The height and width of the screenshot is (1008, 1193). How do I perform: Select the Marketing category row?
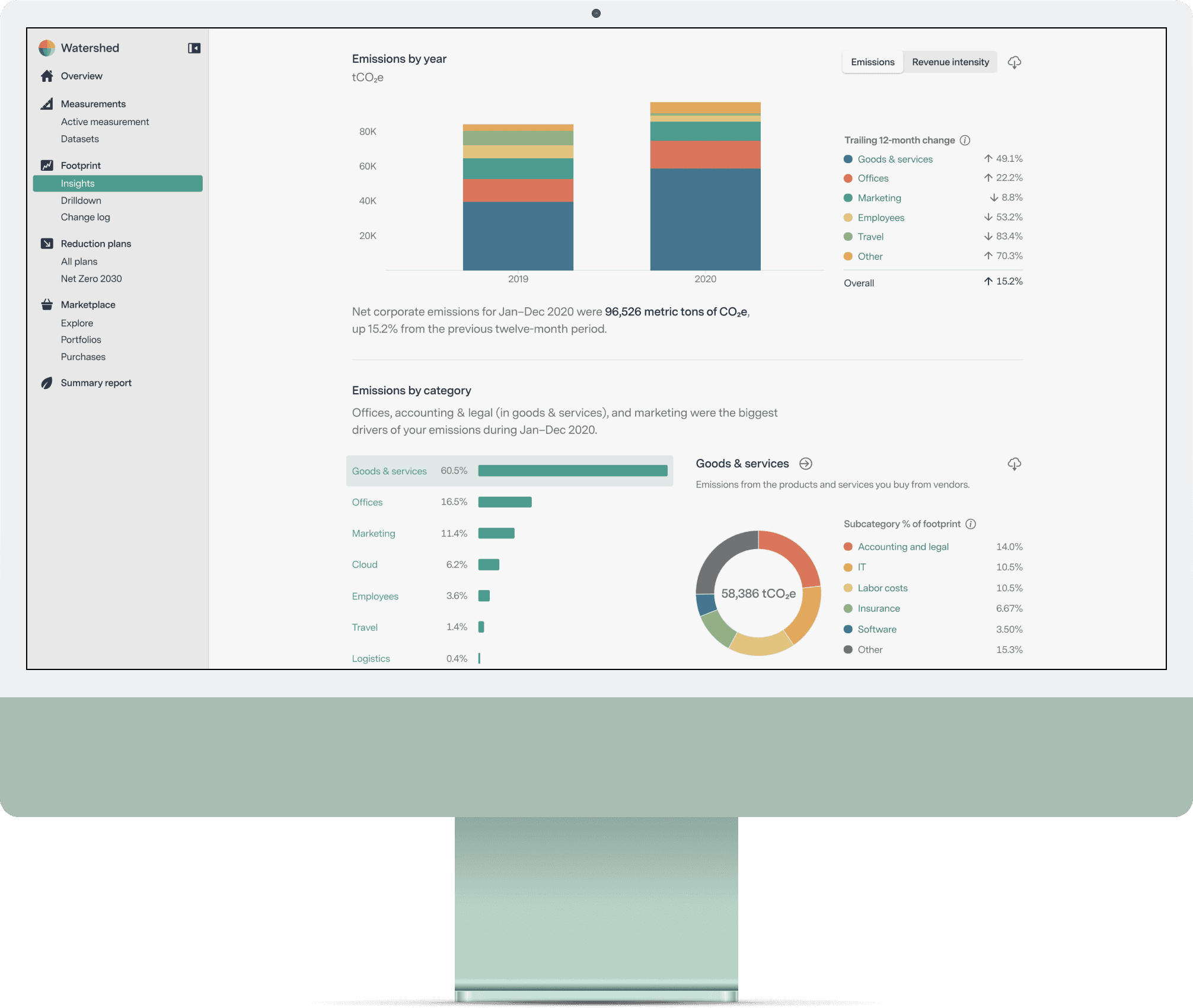pyautogui.click(x=509, y=534)
